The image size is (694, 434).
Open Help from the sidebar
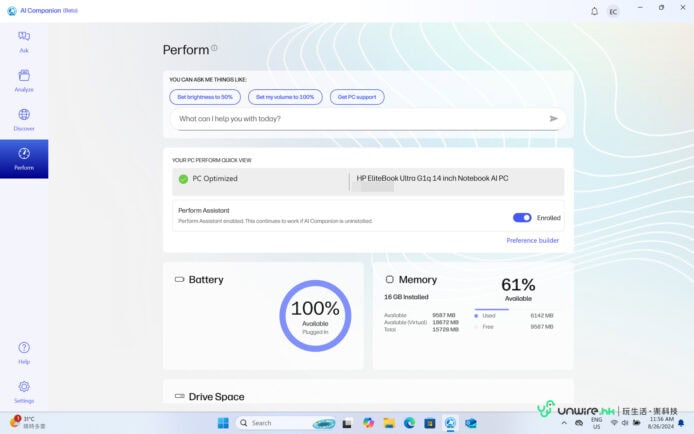coord(24,352)
